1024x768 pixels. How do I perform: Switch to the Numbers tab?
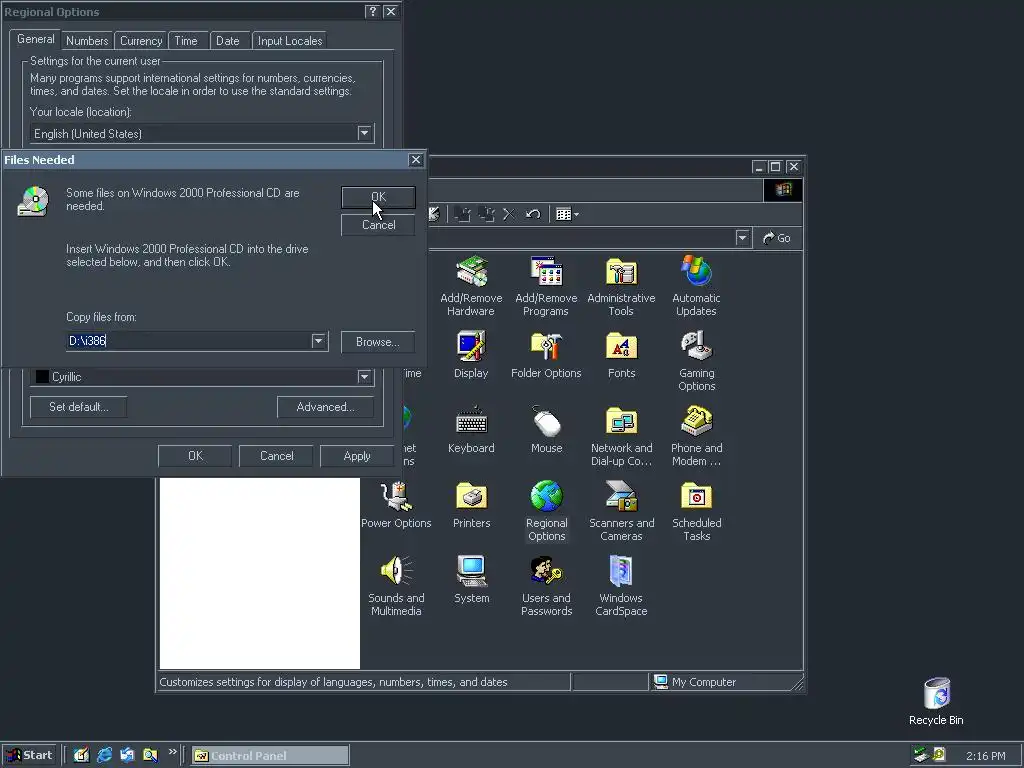[87, 40]
